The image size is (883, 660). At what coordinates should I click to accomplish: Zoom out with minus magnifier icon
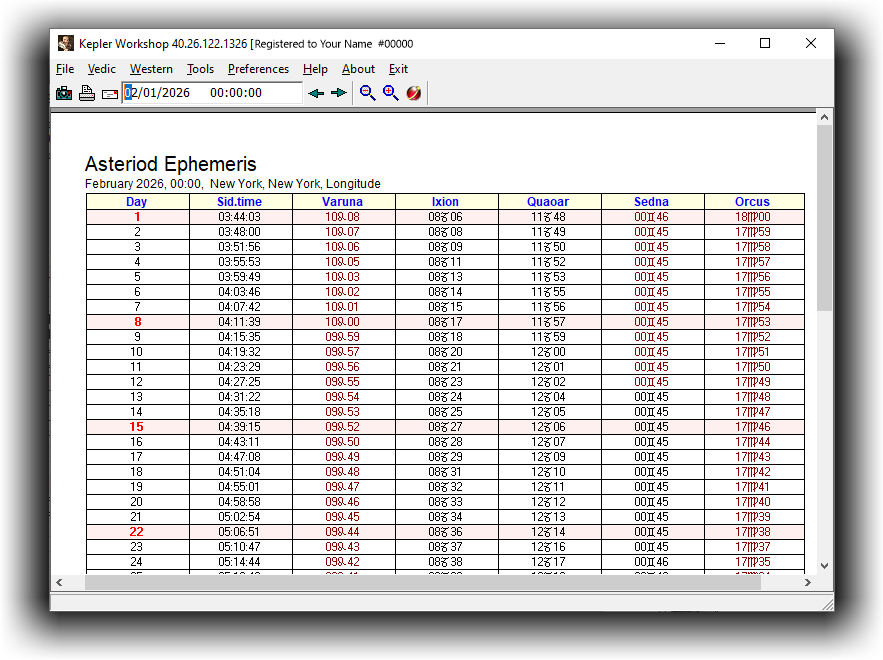coord(367,93)
